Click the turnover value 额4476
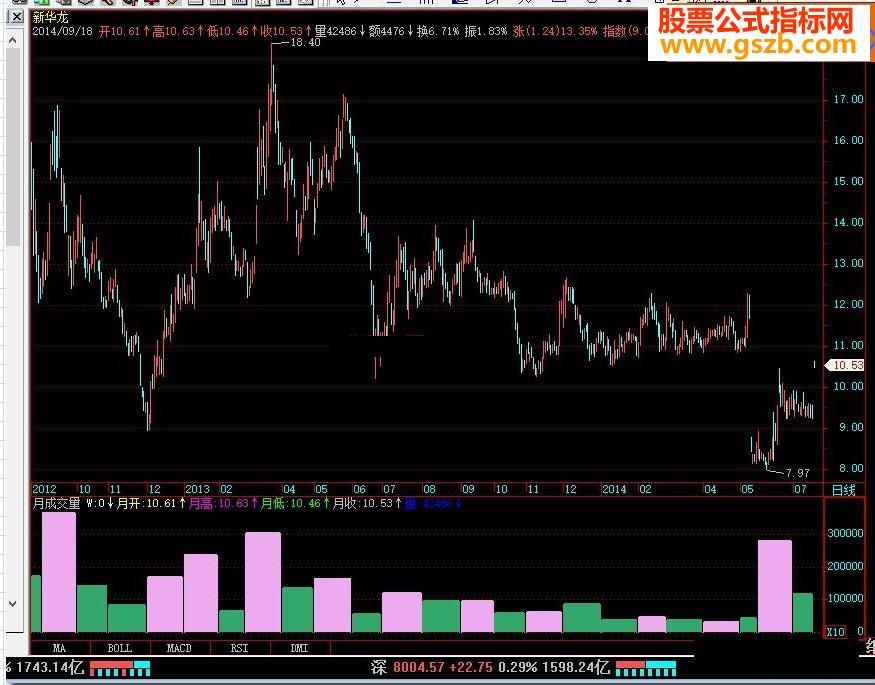 (x=387, y=31)
